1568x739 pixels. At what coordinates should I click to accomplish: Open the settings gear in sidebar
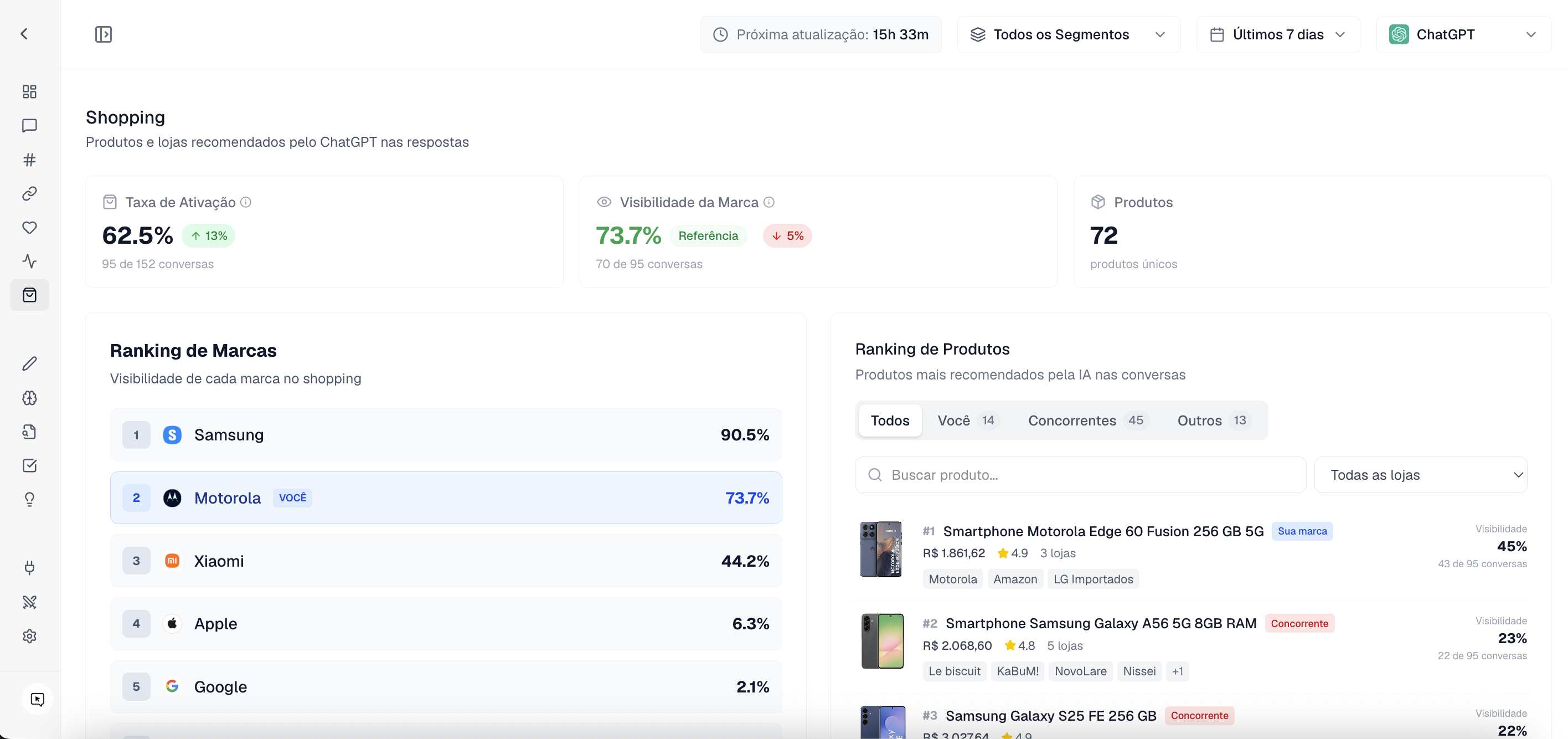click(29, 636)
